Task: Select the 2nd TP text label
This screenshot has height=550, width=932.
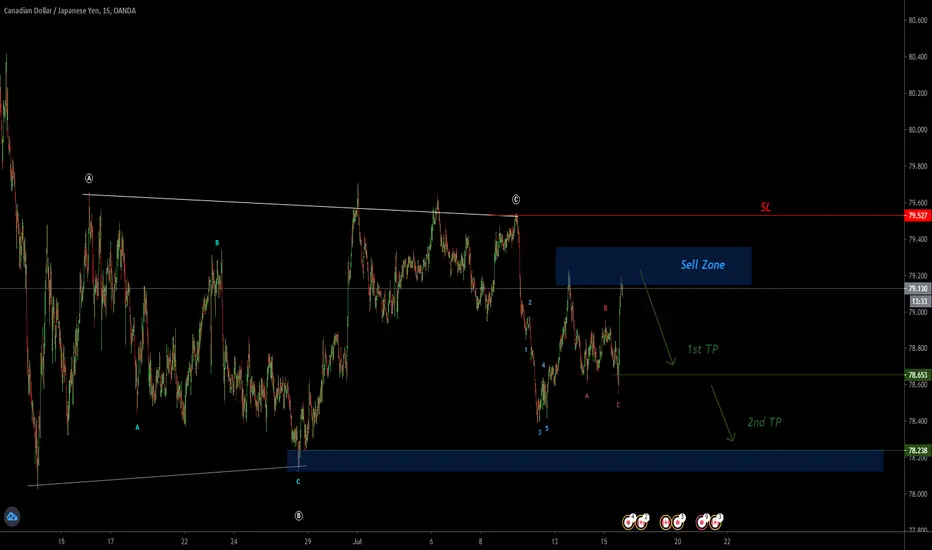Action: [764, 422]
